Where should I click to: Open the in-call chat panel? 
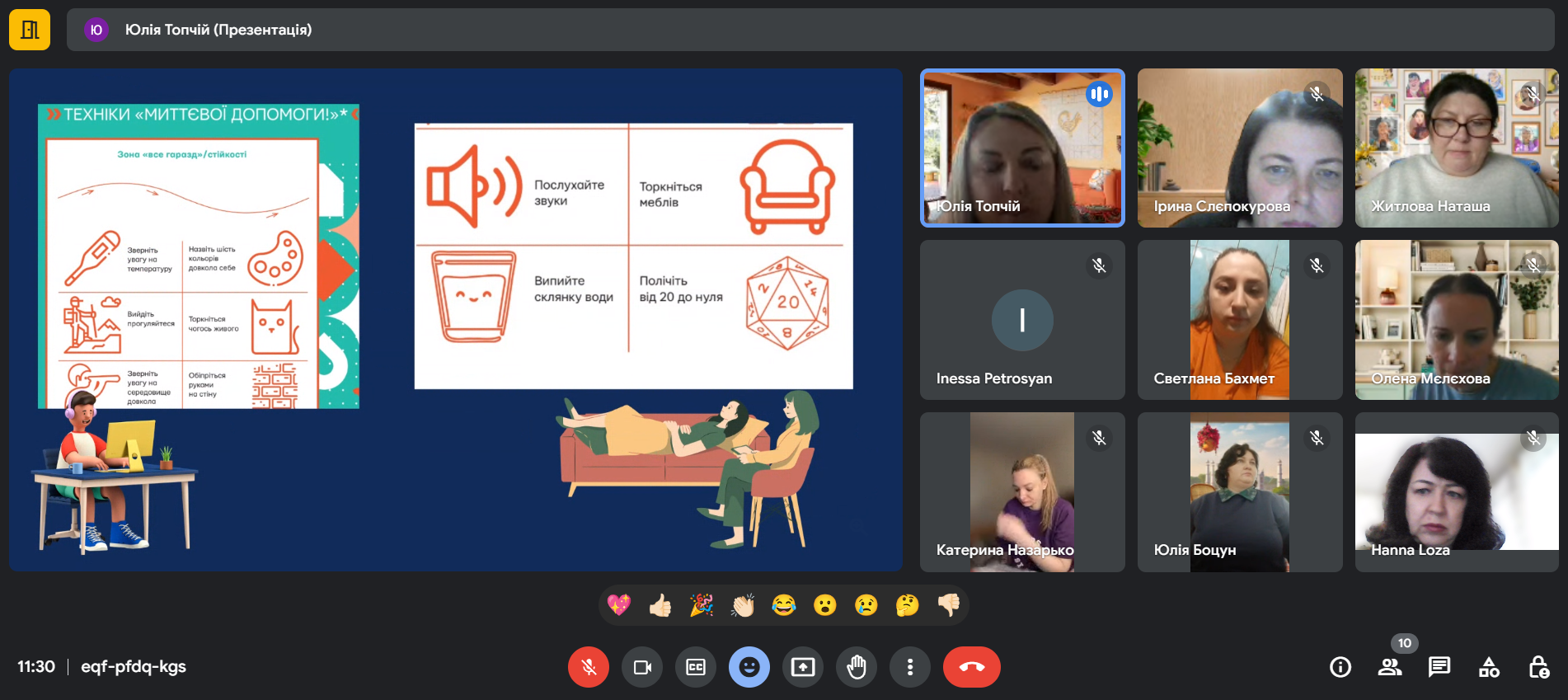point(1439,667)
